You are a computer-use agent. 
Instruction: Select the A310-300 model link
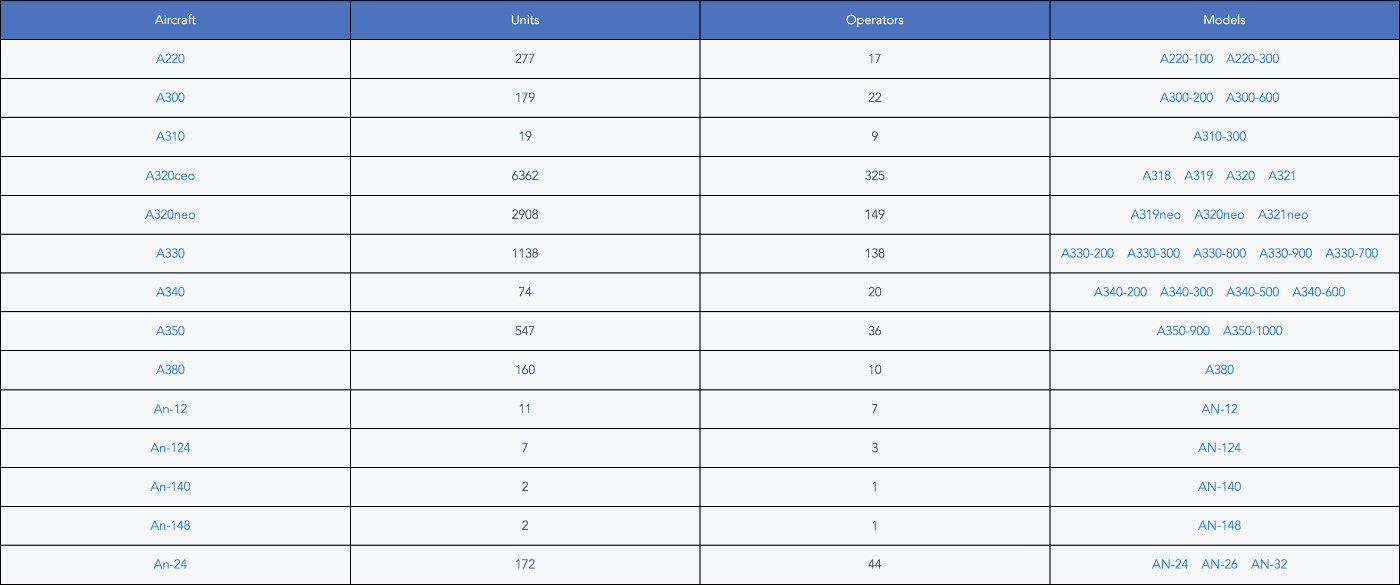tap(1219, 137)
